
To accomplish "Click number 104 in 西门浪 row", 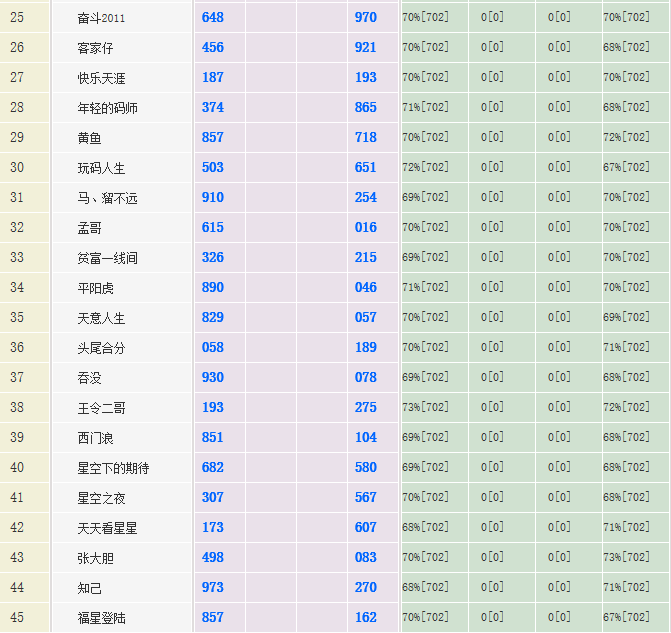I will click(365, 437).
